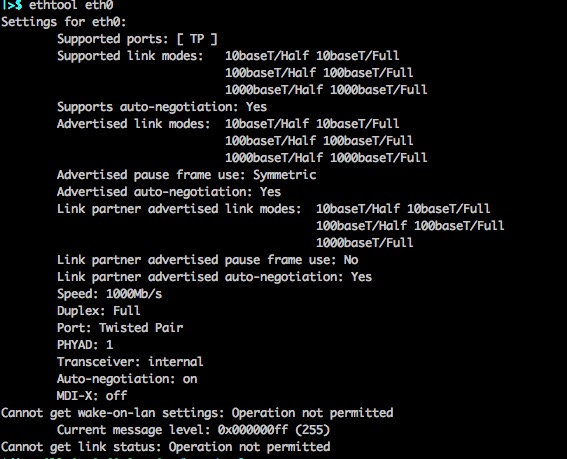Click 'Link partner advertised link modes:' label

tap(179, 209)
